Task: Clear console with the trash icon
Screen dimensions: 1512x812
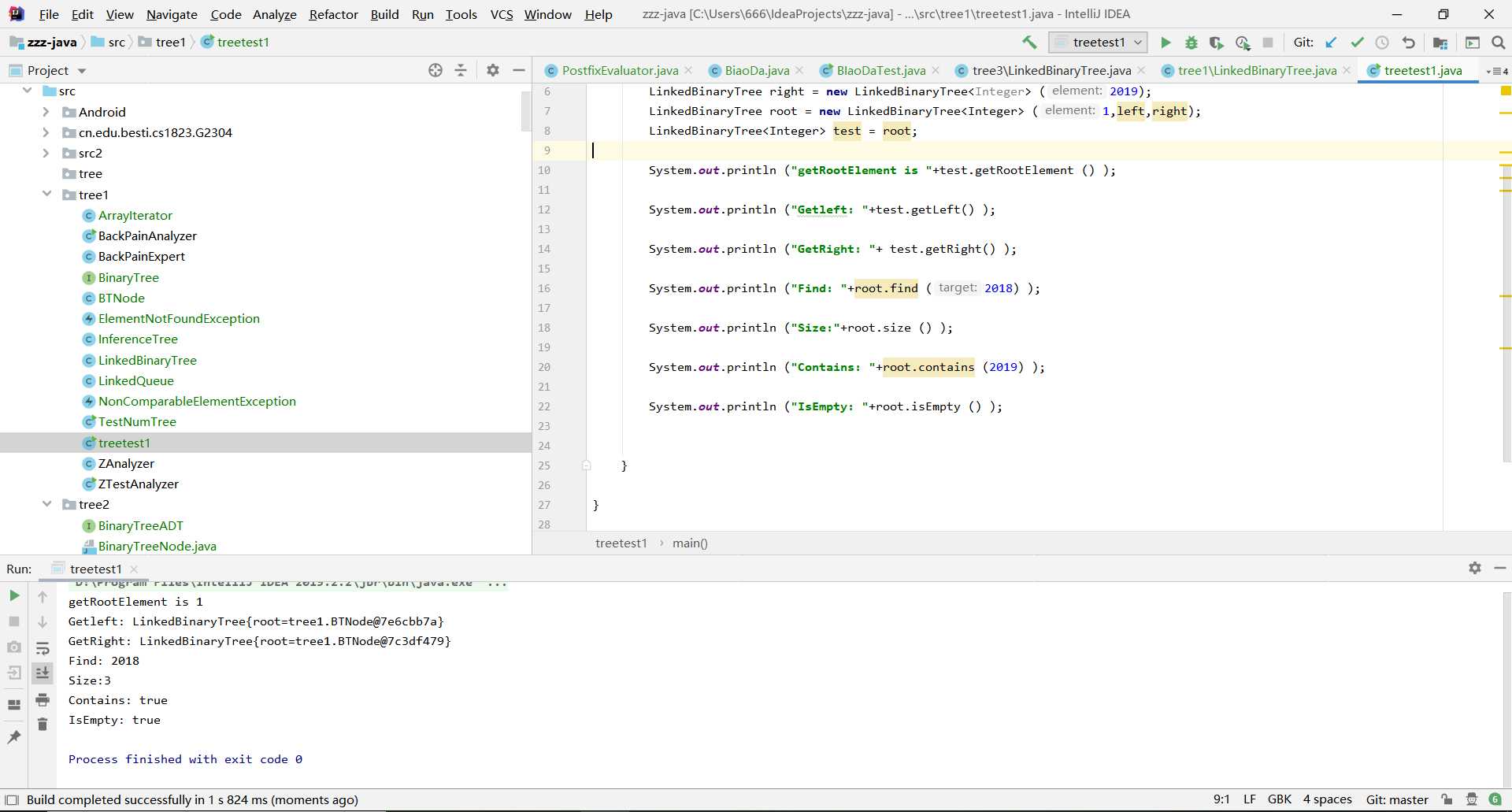Action: point(43,724)
